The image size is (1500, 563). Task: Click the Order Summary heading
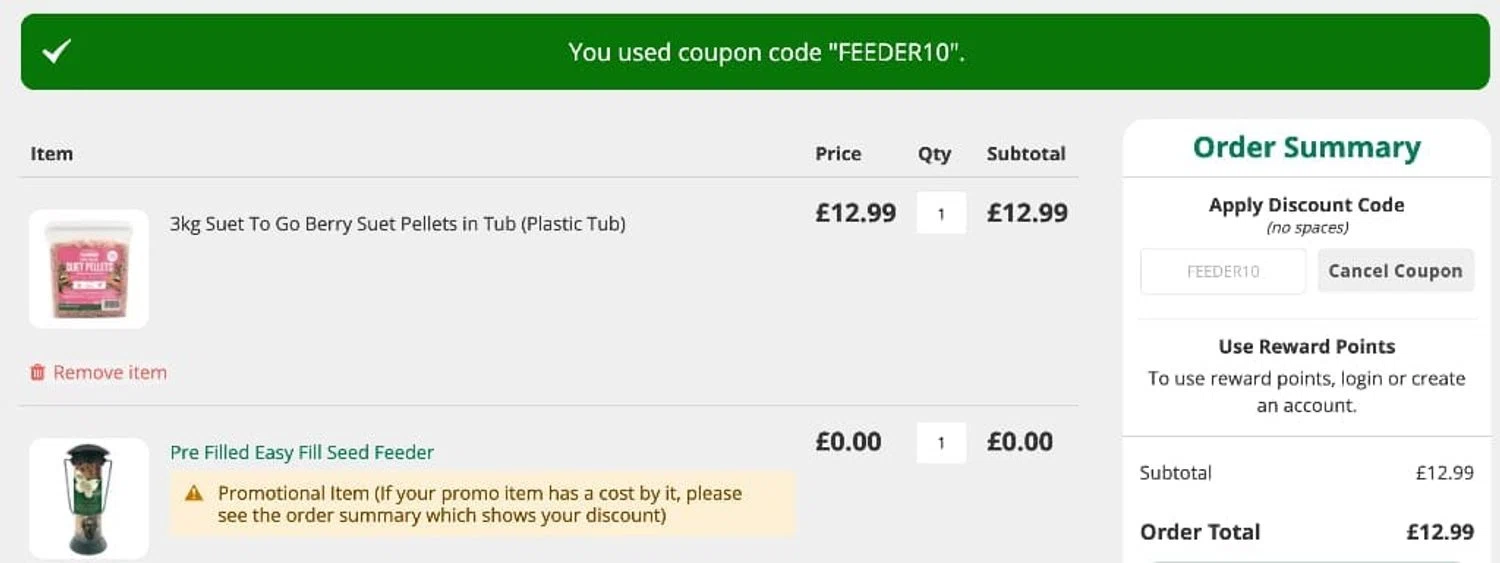click(1306, 148)
